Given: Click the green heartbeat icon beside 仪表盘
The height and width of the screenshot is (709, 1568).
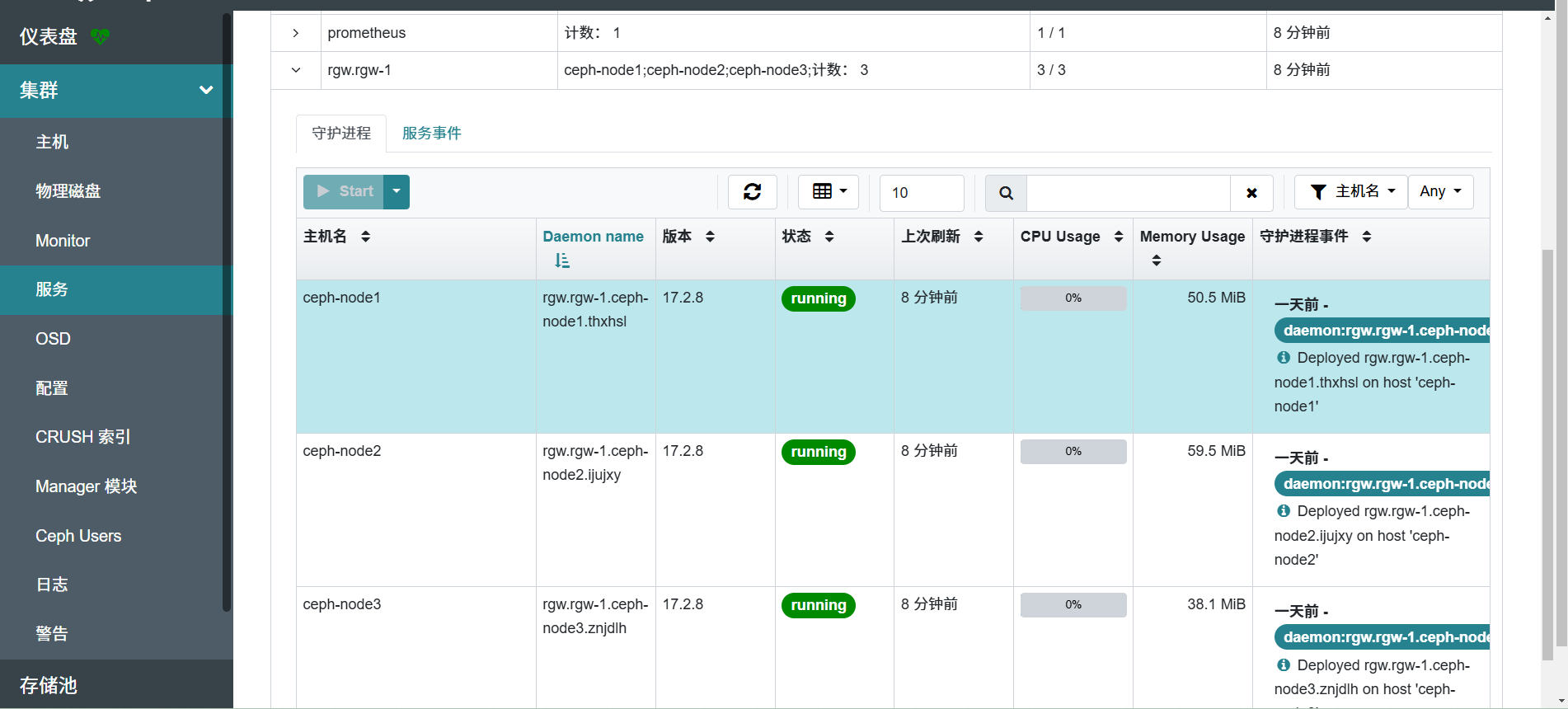Looking at the screenshot, I should click(100, 36).
